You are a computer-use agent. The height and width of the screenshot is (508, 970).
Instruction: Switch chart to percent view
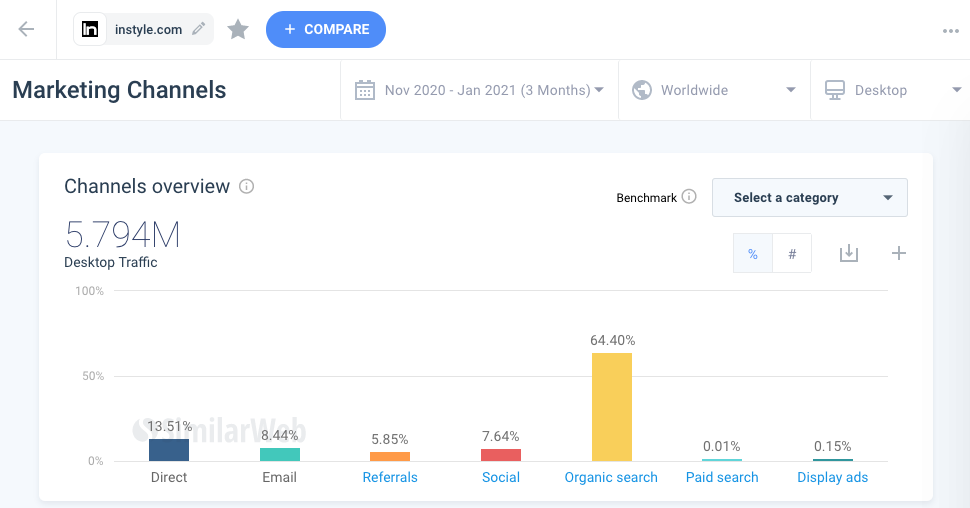[753, 253]
